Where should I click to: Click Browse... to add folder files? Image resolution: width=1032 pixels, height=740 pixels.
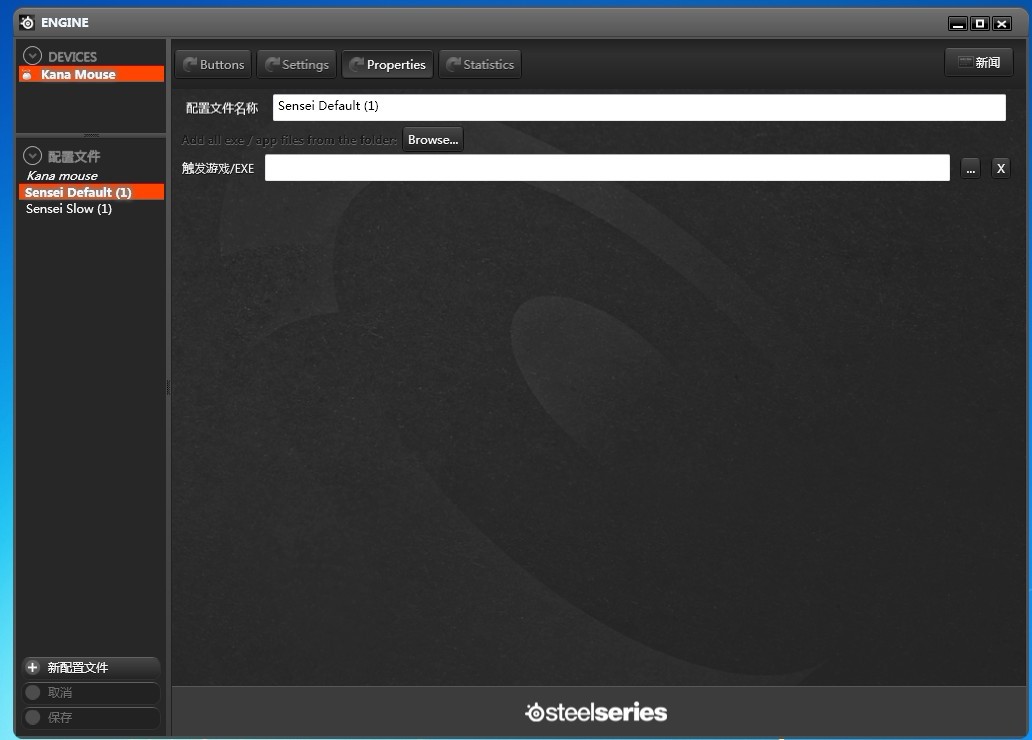point(432,140)
